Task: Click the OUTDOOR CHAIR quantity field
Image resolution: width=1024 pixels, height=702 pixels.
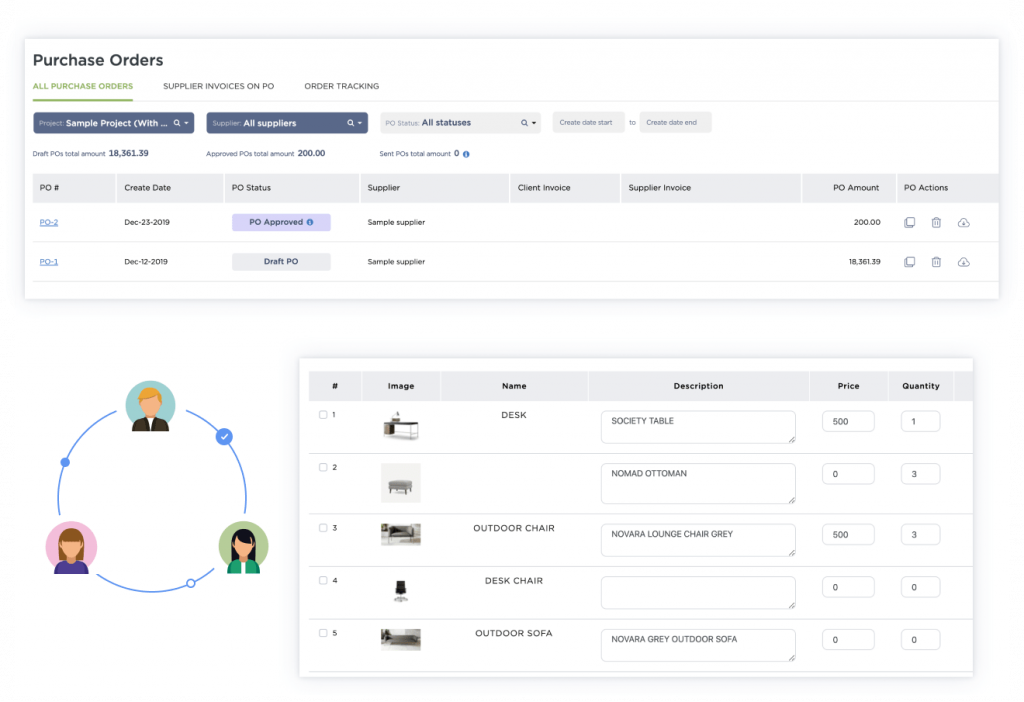Action: (920, 534)
